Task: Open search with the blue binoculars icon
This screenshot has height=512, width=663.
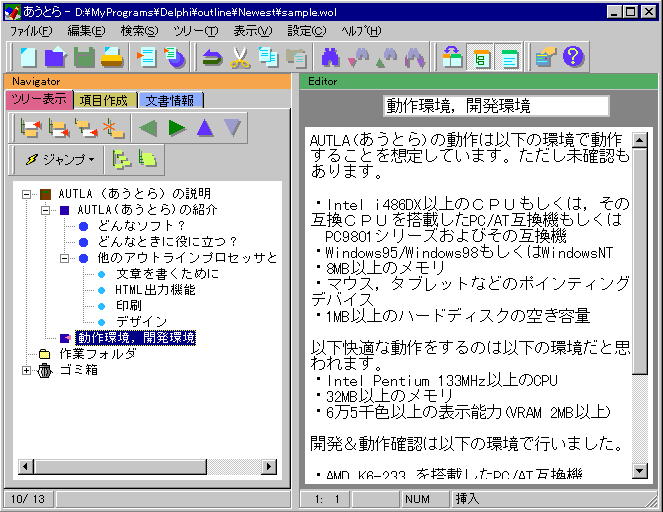Action: tap(330, 57)
